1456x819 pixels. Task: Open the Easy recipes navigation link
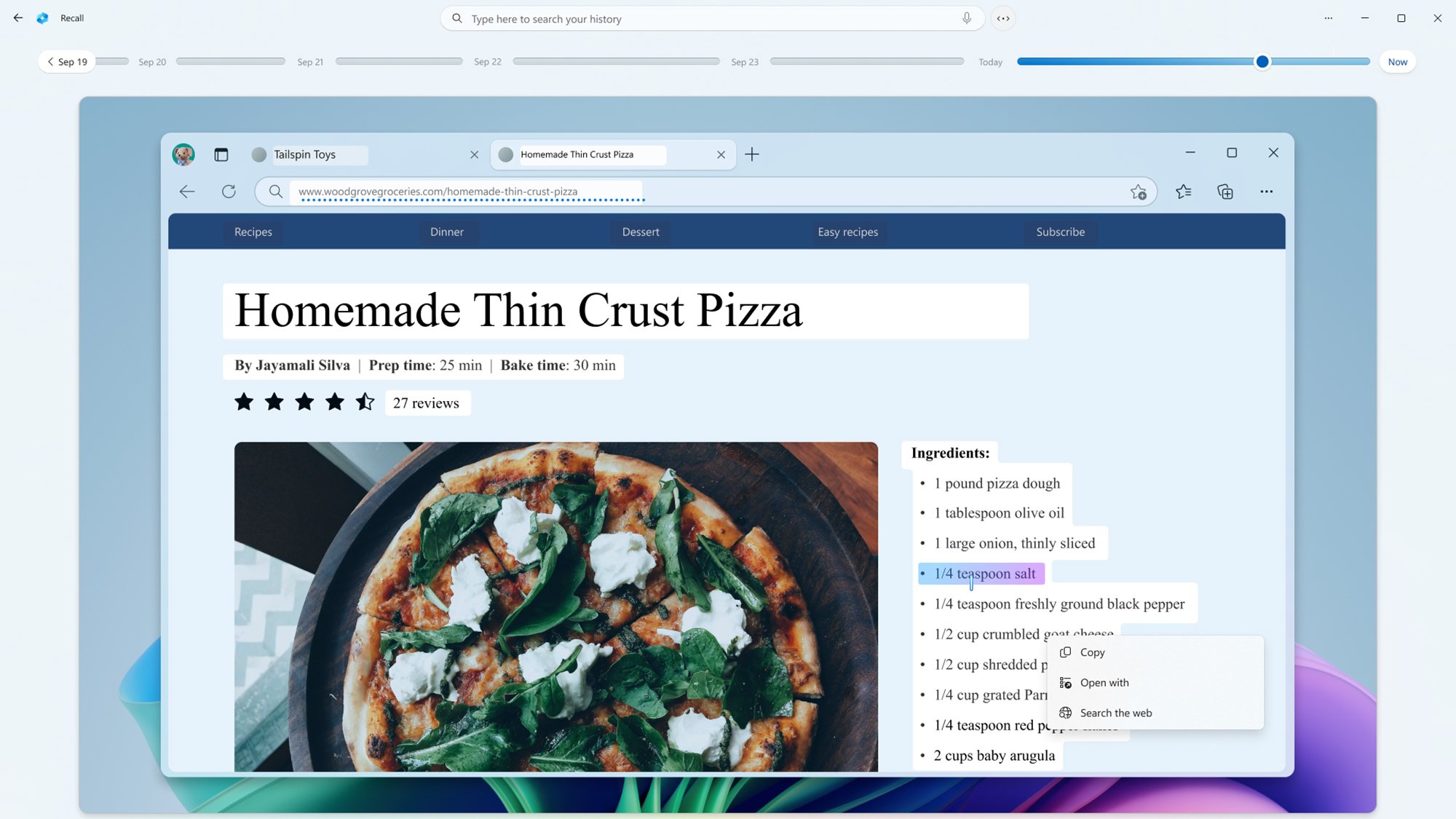coord(848,232)
